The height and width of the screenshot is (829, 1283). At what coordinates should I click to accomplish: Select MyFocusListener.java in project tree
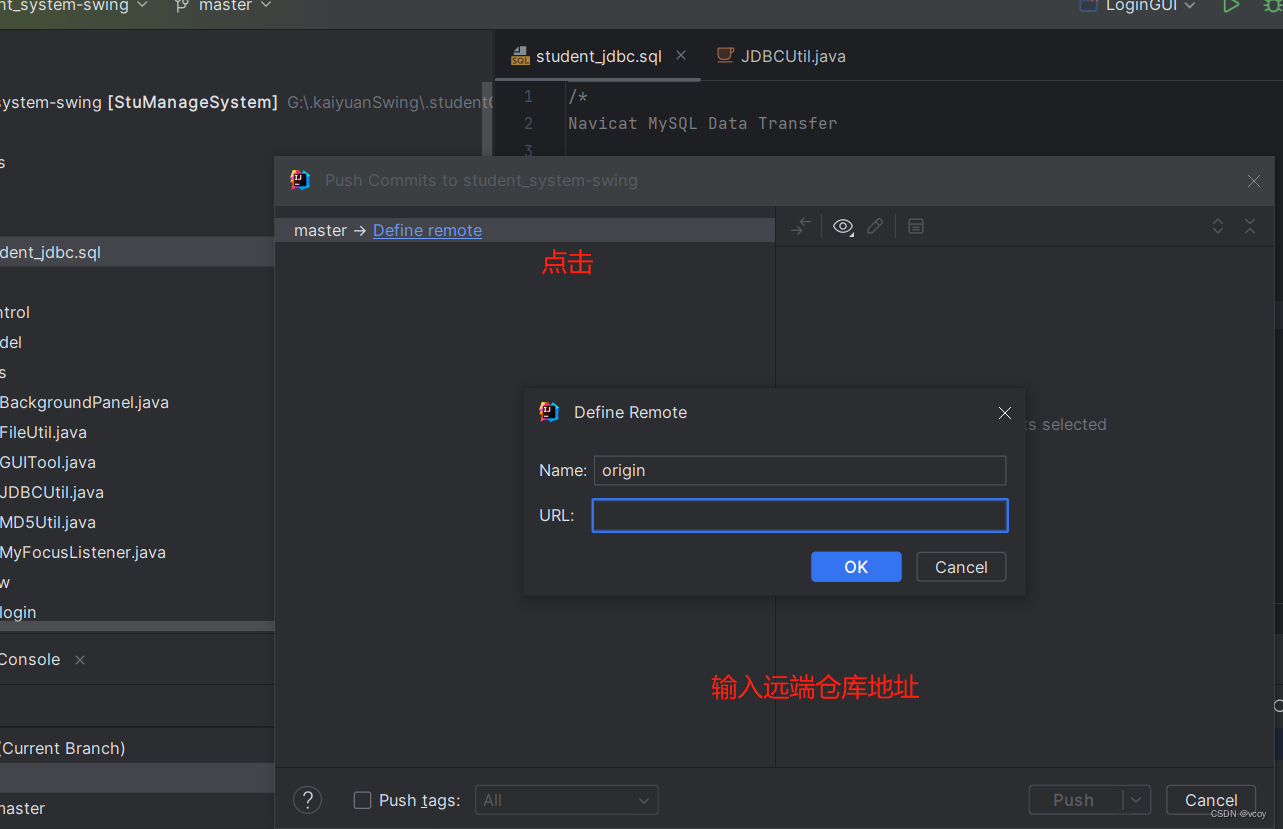(x=83, y=552)
